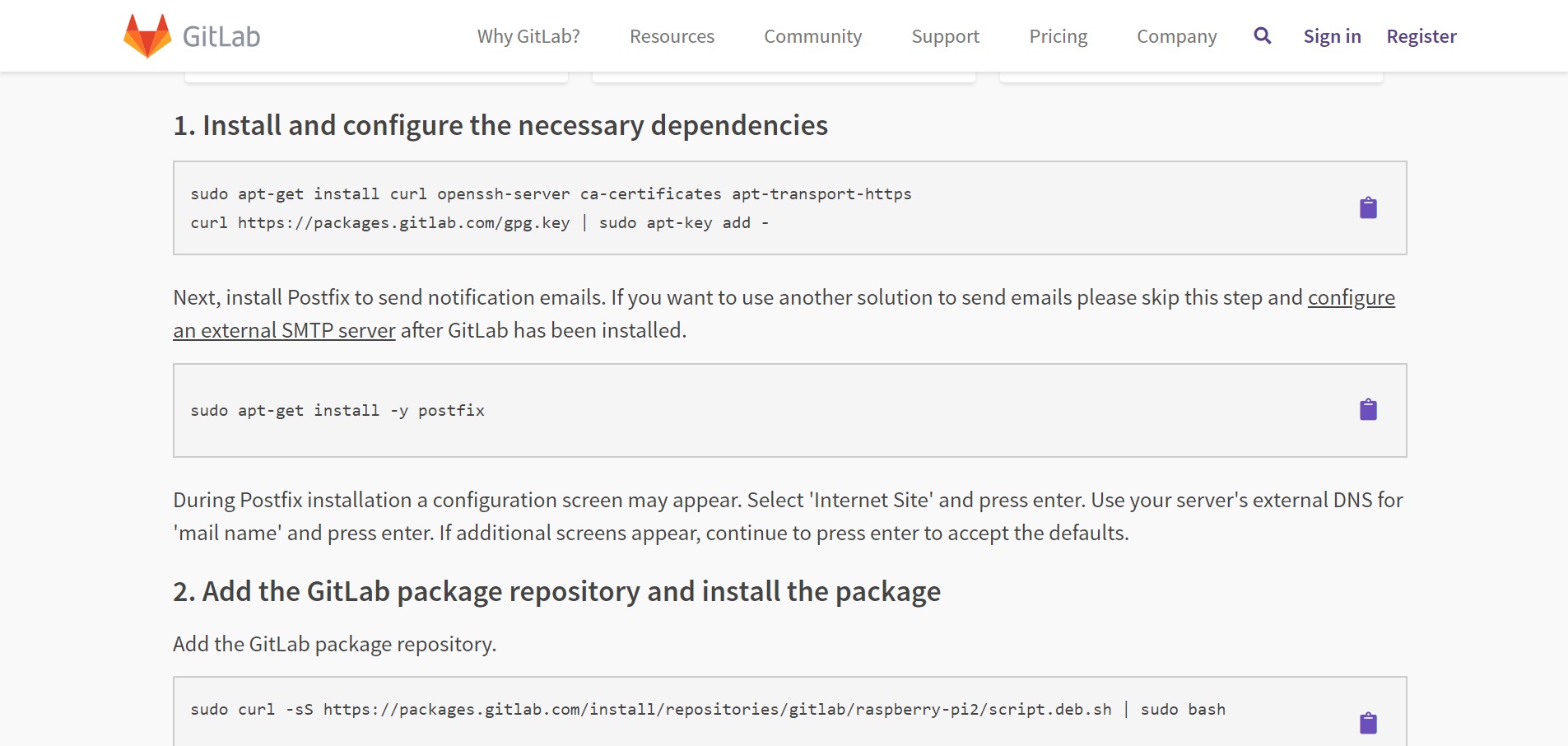Open the Resources menu
The height and width of the screenshot is (746, 1568).
[x=672, y=36]
